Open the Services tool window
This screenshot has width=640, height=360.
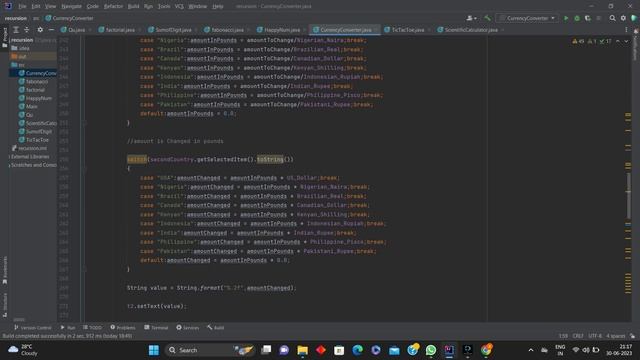(187, 327)
